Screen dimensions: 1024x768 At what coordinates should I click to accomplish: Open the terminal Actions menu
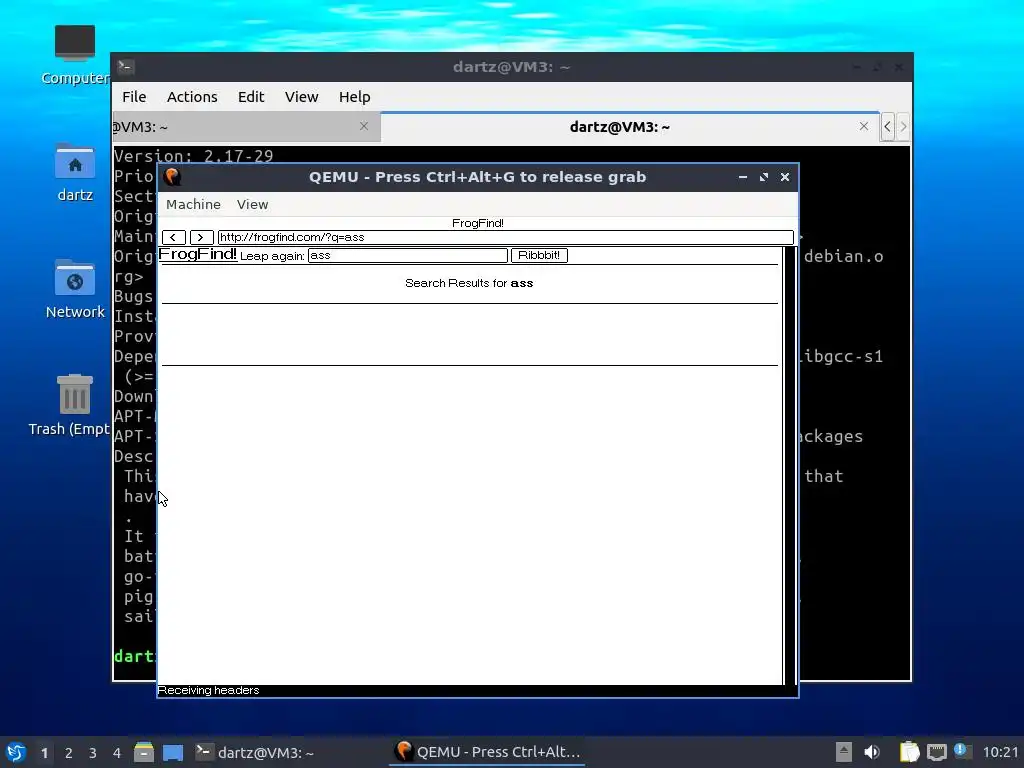pos(192,97)
